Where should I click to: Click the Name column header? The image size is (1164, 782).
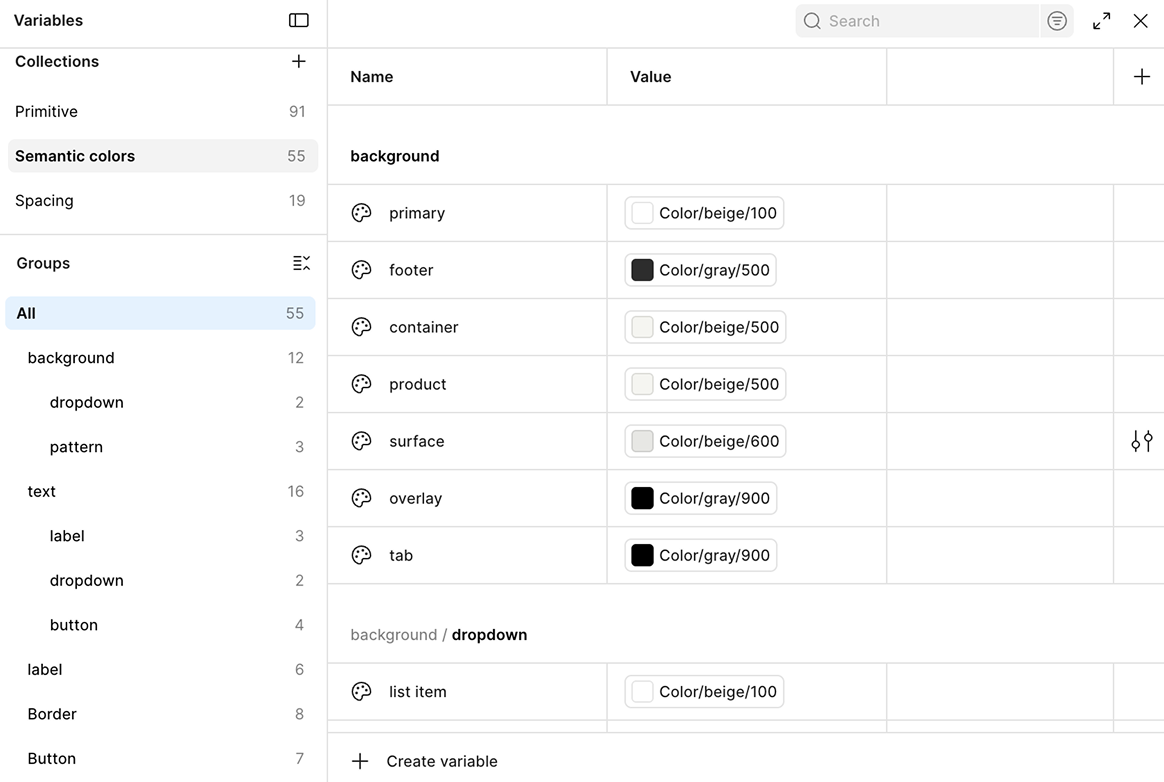coord(372,76)
